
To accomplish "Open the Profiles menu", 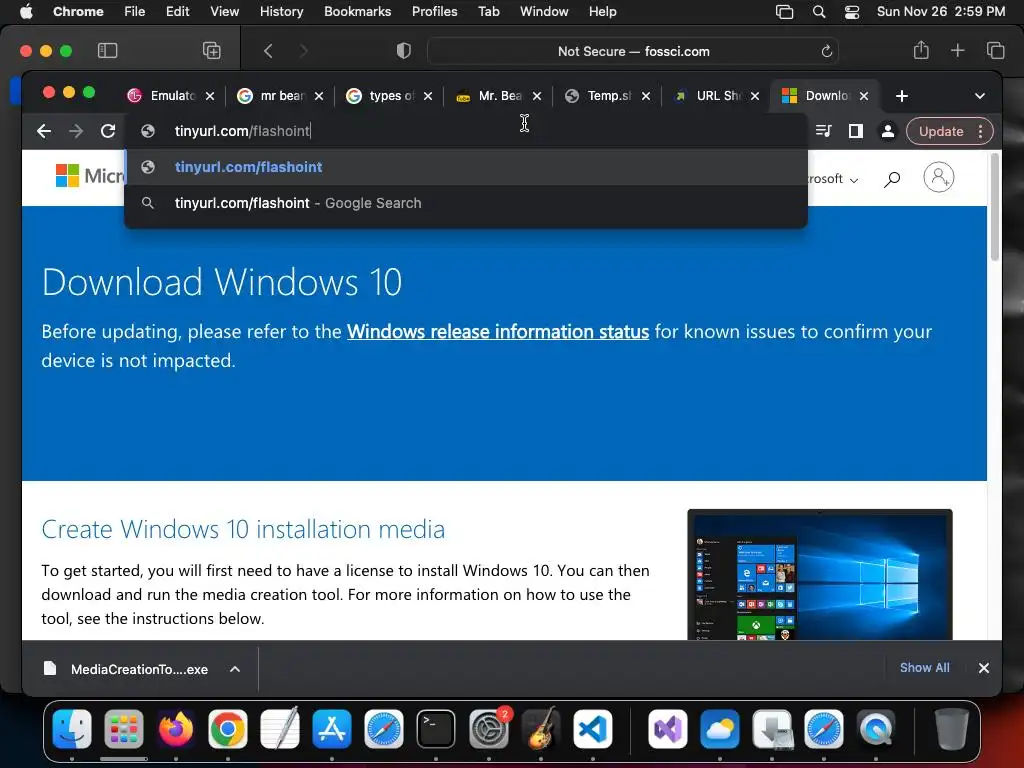I will pos(434,11).
